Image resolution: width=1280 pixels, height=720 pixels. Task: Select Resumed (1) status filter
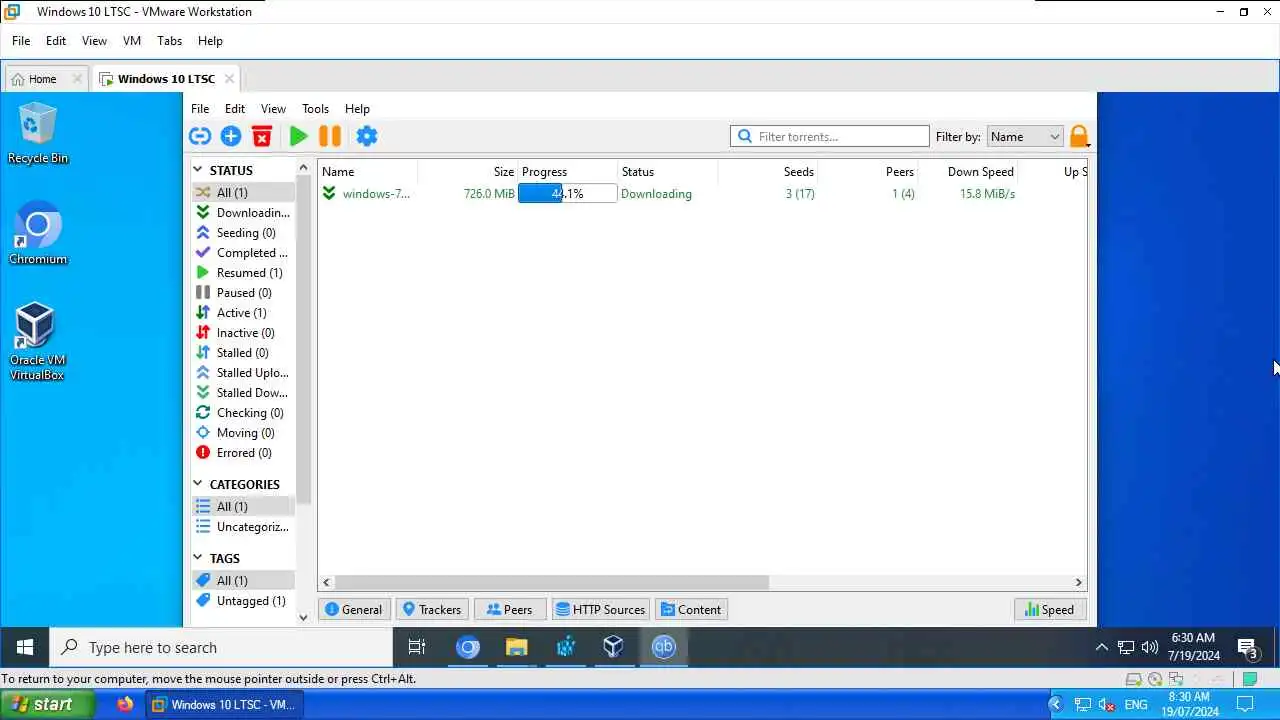(x=243, y=272)
